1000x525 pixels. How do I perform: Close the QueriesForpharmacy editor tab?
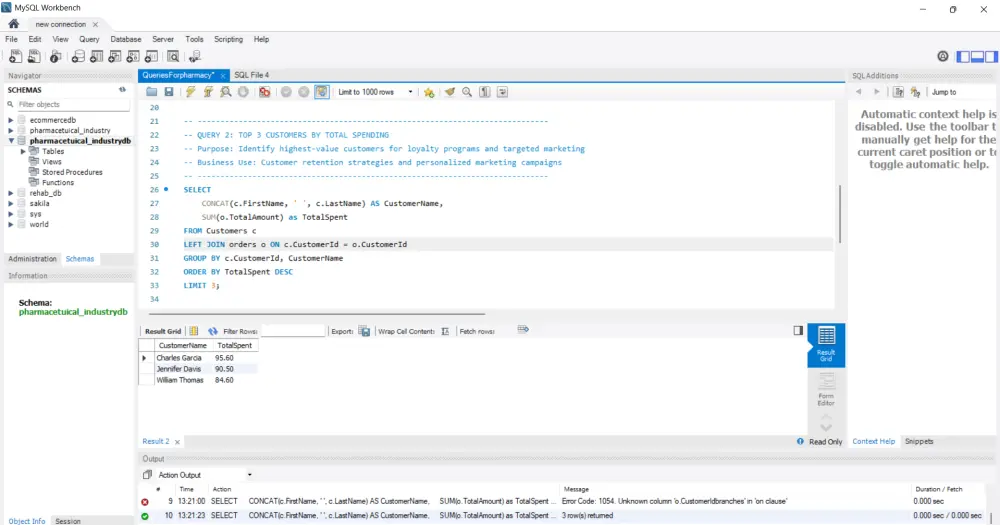tap(223, 75)
